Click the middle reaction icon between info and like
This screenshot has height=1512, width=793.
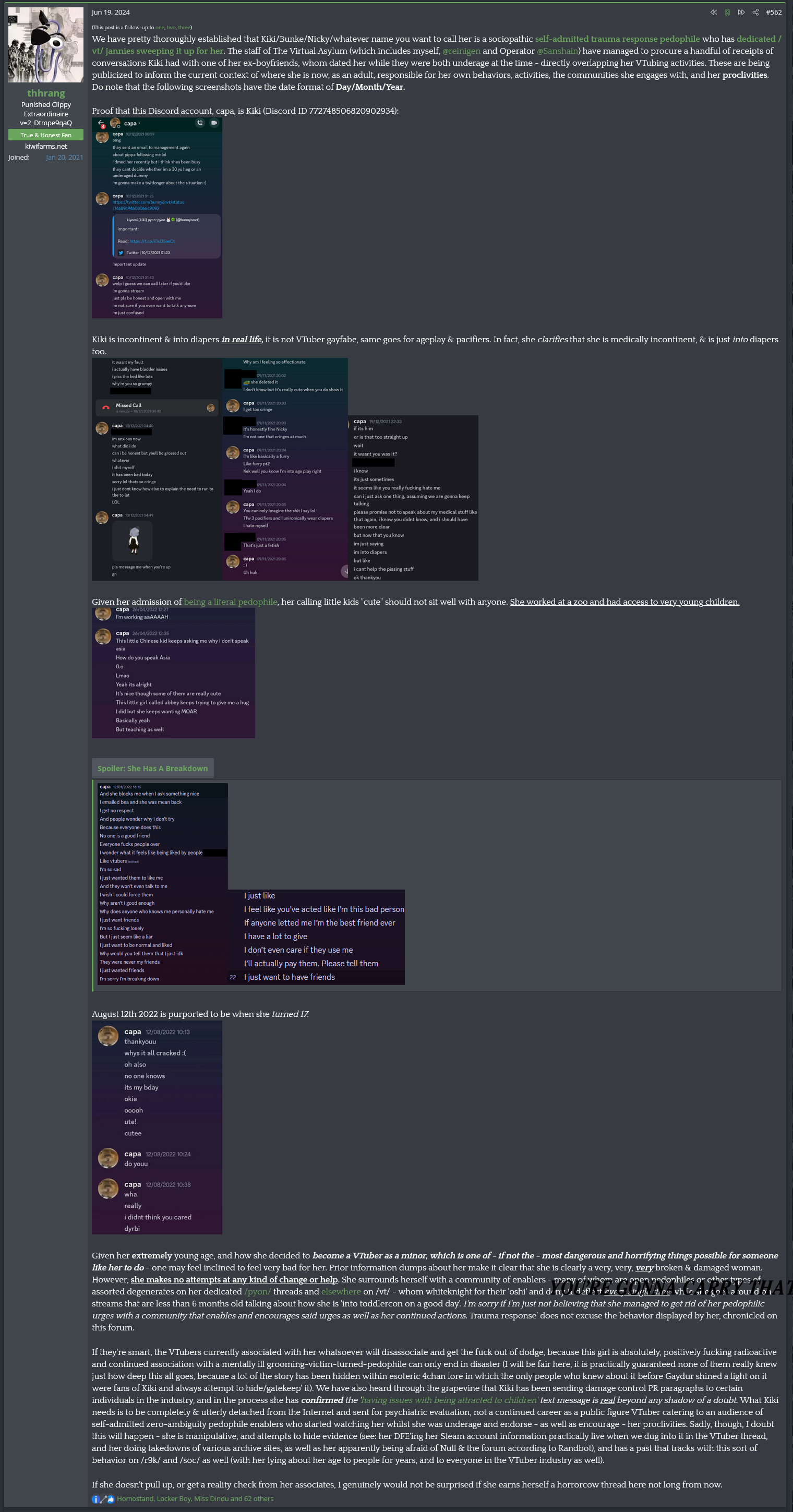point(103,1498)
